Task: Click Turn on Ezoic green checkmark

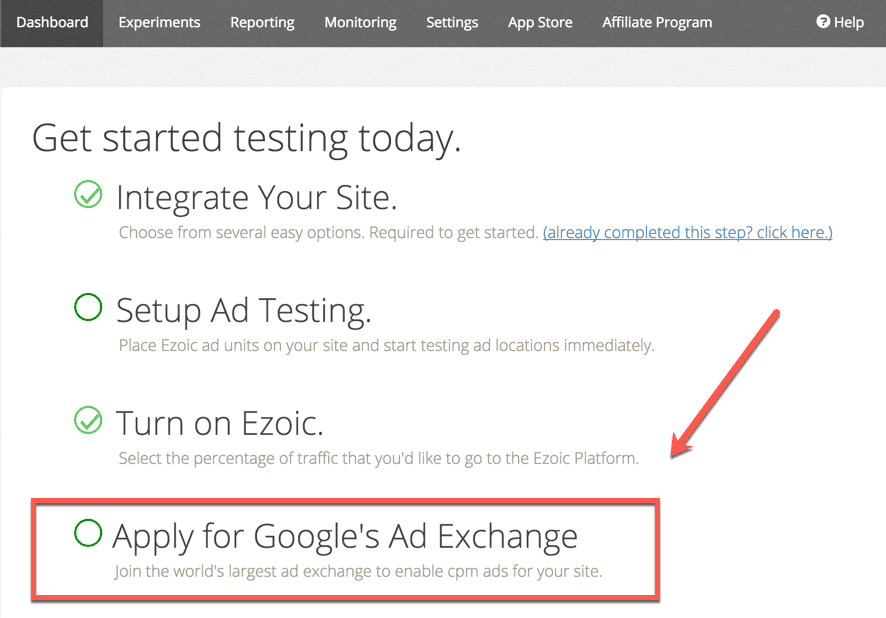Action: pyautogui.click(x=88, y=421)
